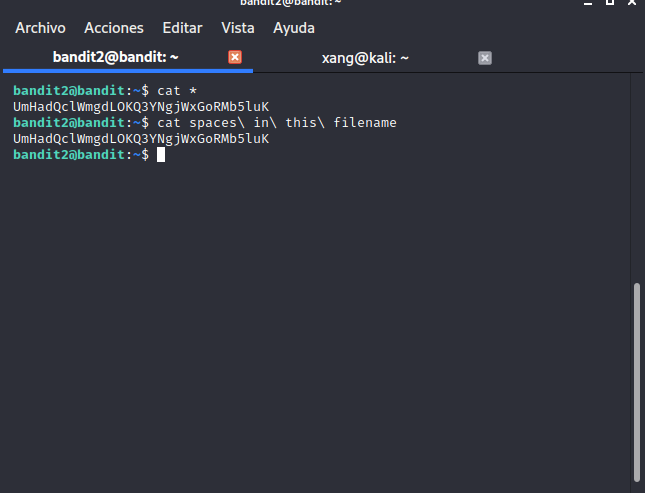Click the window title bar text
The width and height of the screenshot is (645, 493).
(x=290, y=2)
